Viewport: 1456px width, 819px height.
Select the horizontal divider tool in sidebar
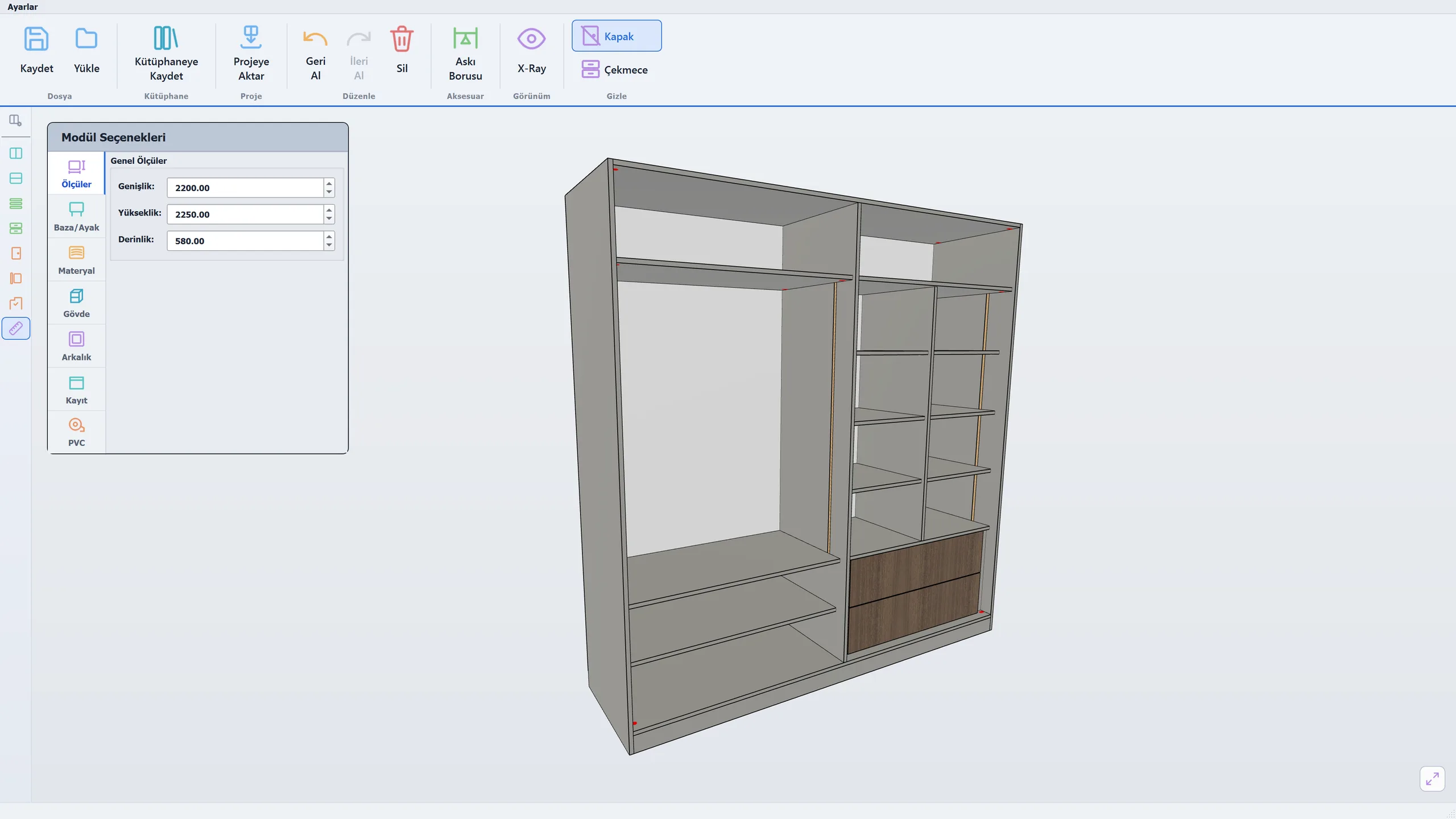(x=16, y=178)
